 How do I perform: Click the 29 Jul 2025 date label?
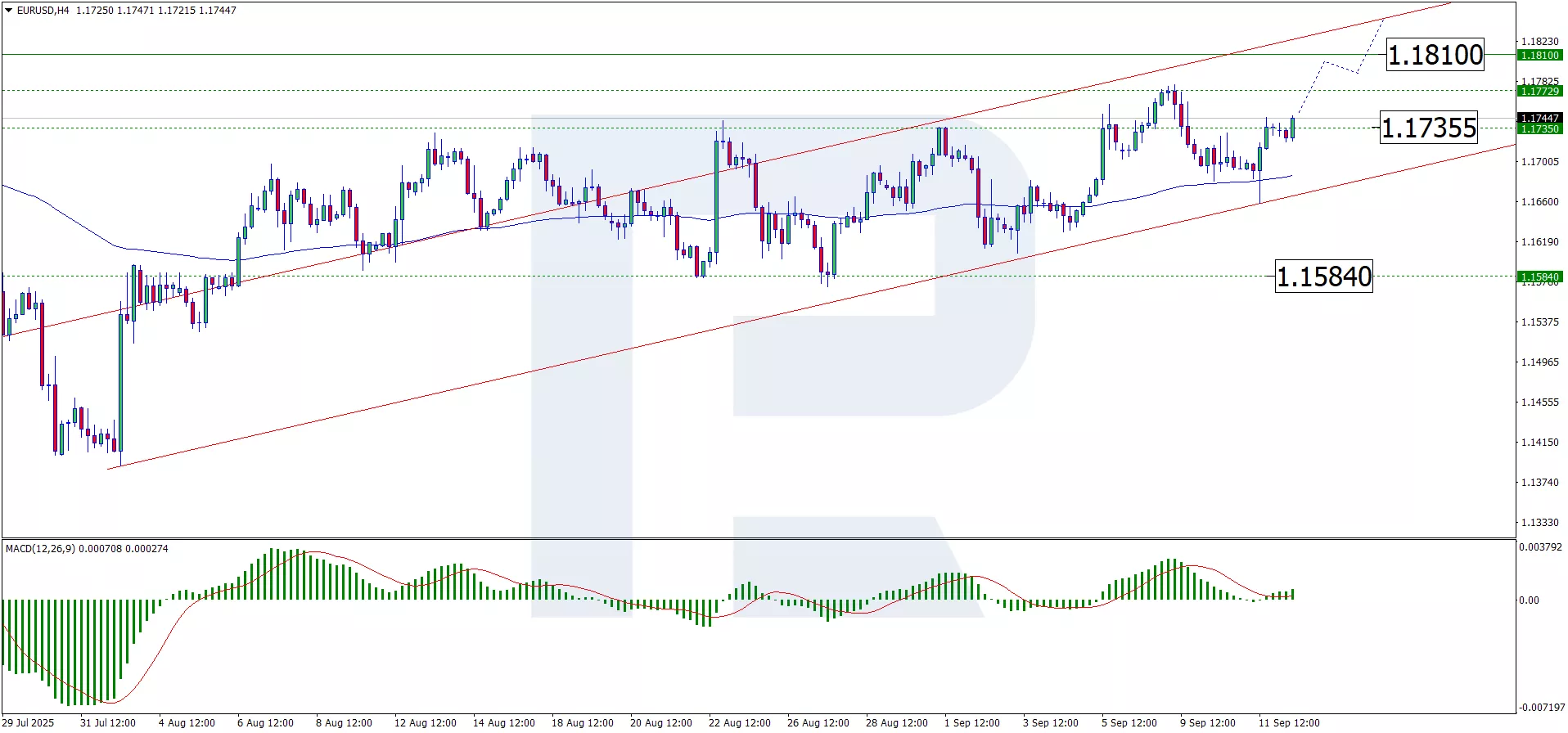pos(29,723)
